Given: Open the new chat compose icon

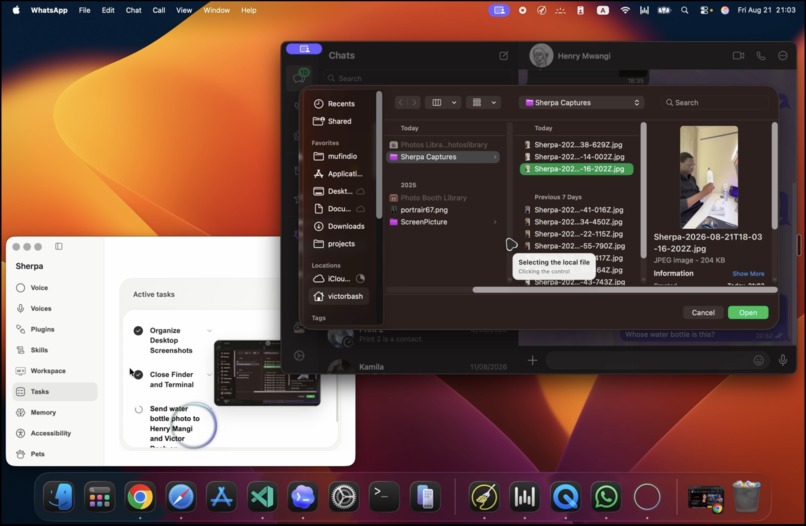Looking at the screenshot, I should click(x=504, y=56).
